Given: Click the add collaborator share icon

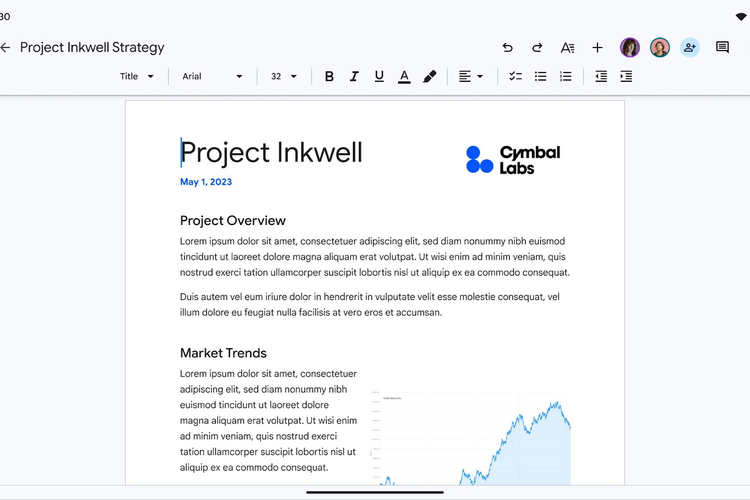Looking at the screenshot, I should (x=690, y=47).
